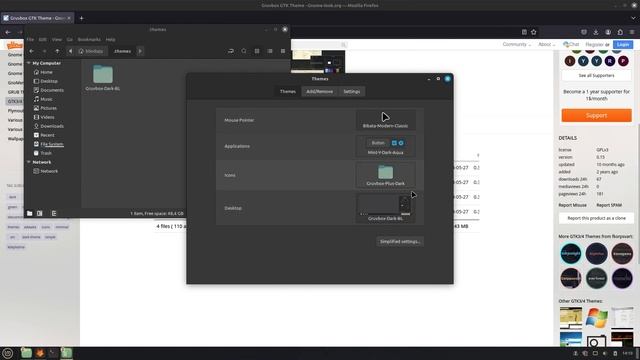Click the right path bar scroll arrow
The width and height of the screenshot is (640, 360).
140,51
